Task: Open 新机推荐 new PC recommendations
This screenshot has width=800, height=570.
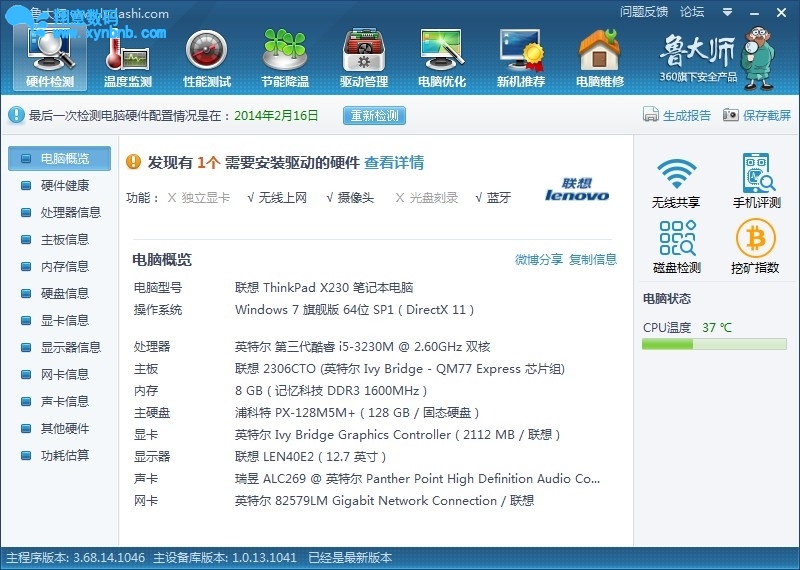Action: point(521,58)
